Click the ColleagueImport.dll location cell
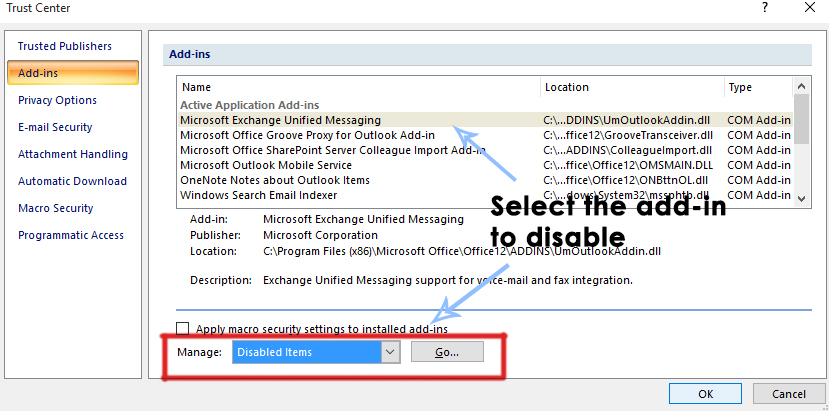829x411 pixels. (628, 150)
